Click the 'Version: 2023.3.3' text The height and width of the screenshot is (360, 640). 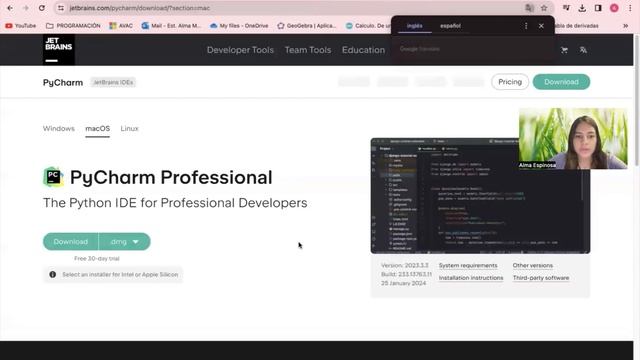405,265
